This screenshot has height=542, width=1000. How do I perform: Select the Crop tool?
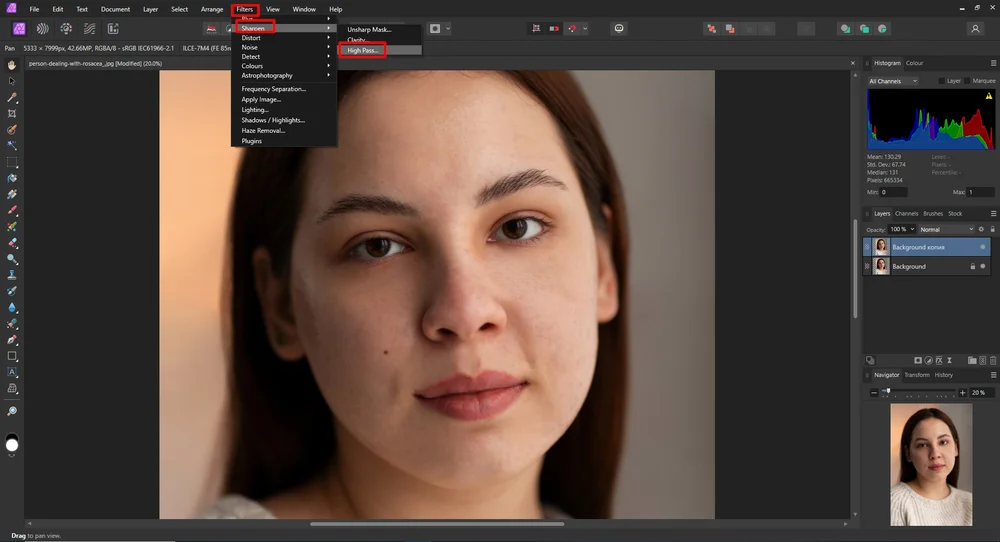[11, 114]
